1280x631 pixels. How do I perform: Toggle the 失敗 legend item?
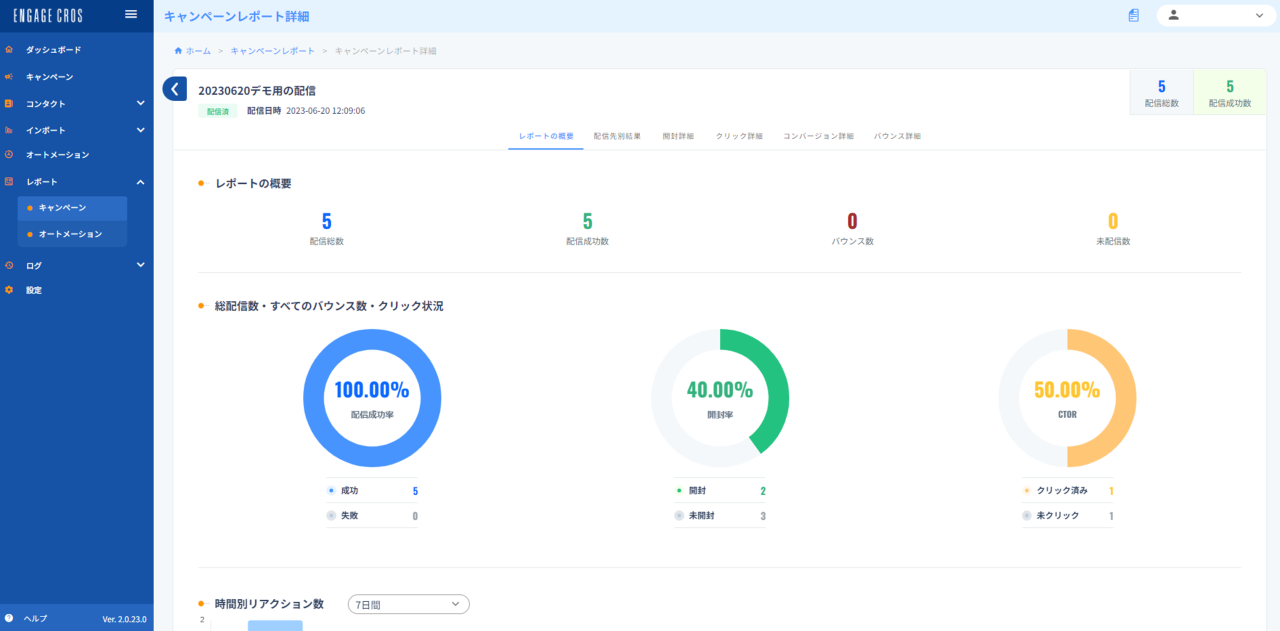click(x=372, y=516)
